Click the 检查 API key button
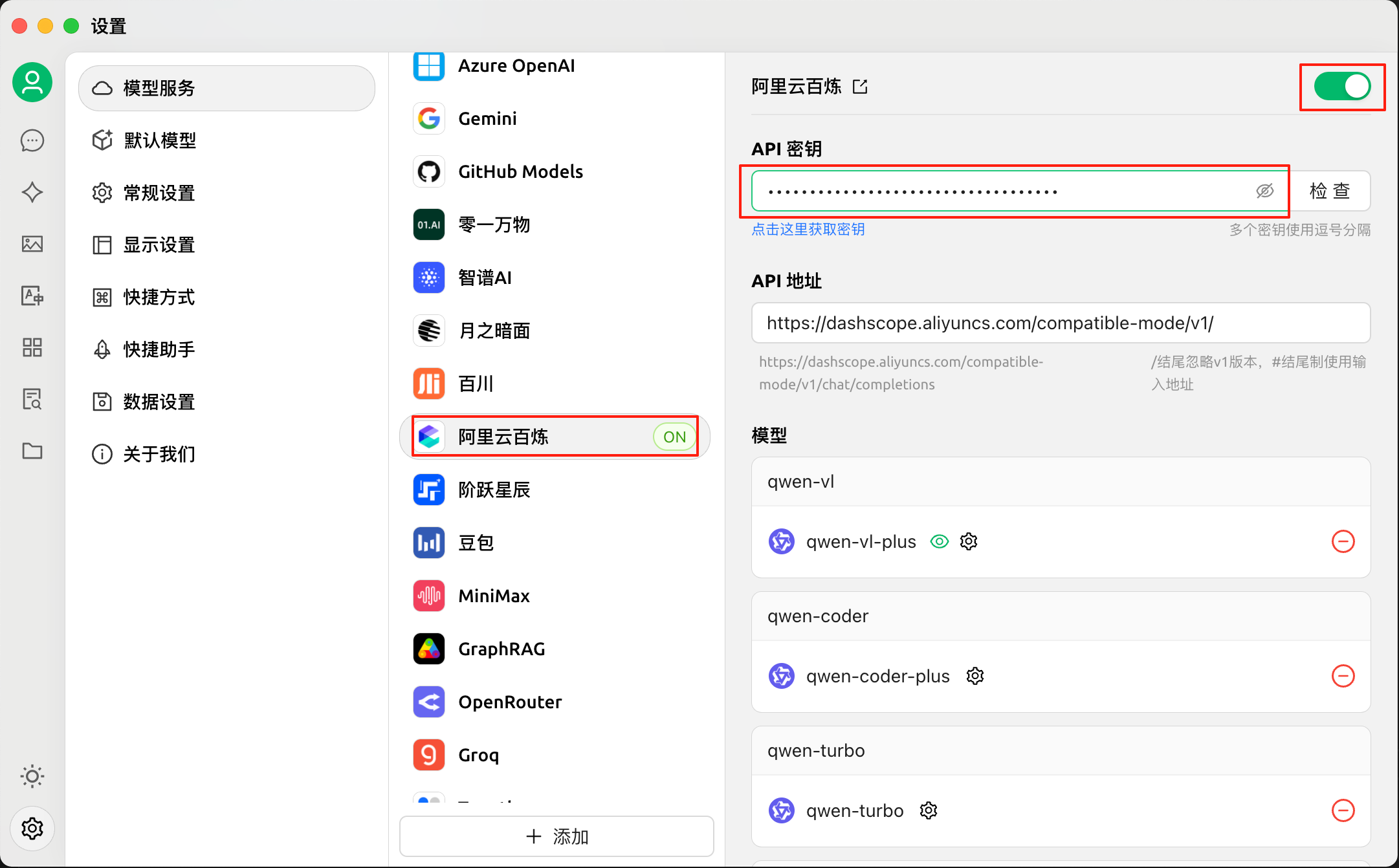1399x868 pixels. pos(1330,191)
